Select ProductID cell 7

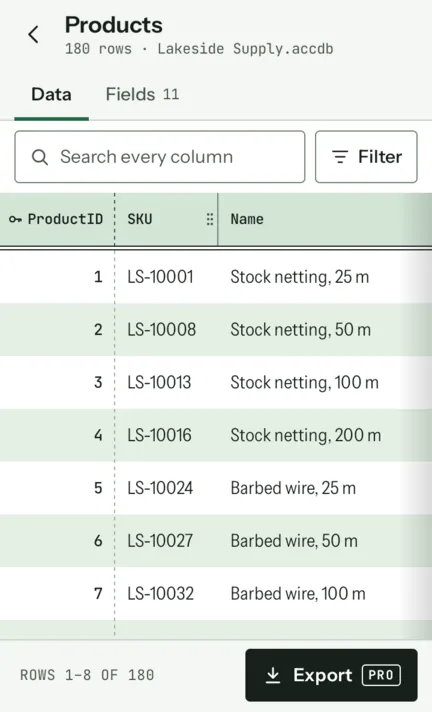[x=57, y=593]
